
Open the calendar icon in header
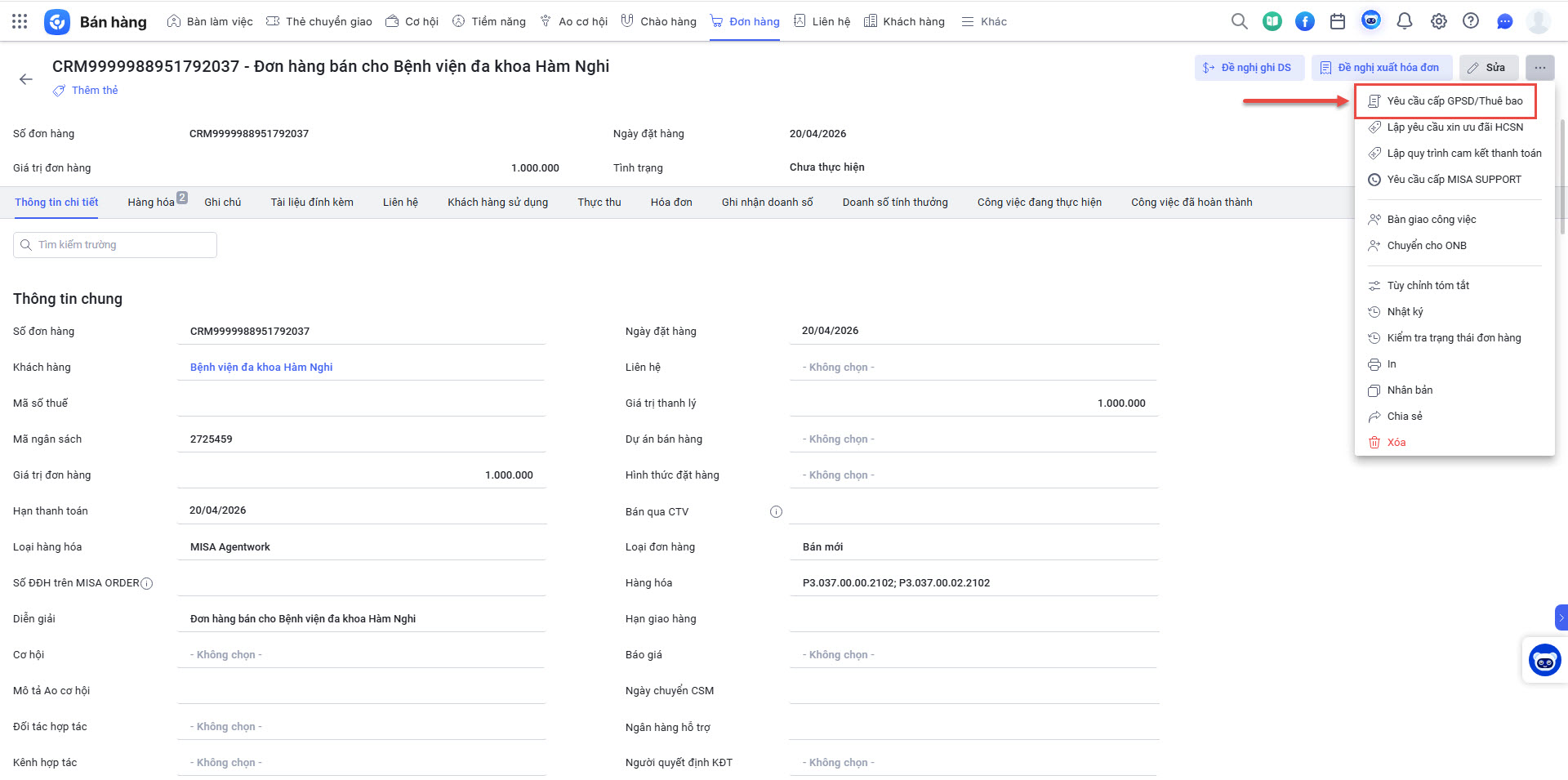(1338, 21)
